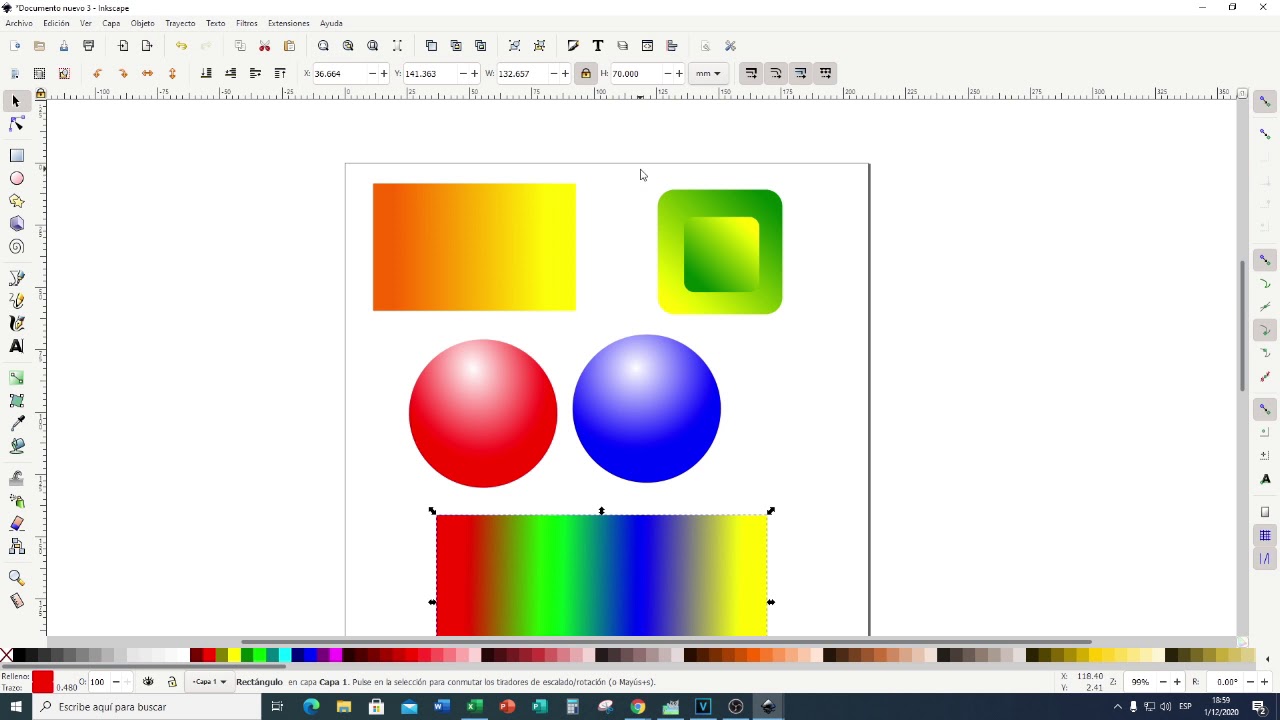Screen dimensions: 1280x720
Task: Select the Gradient tool
Action: pos(16,378)
